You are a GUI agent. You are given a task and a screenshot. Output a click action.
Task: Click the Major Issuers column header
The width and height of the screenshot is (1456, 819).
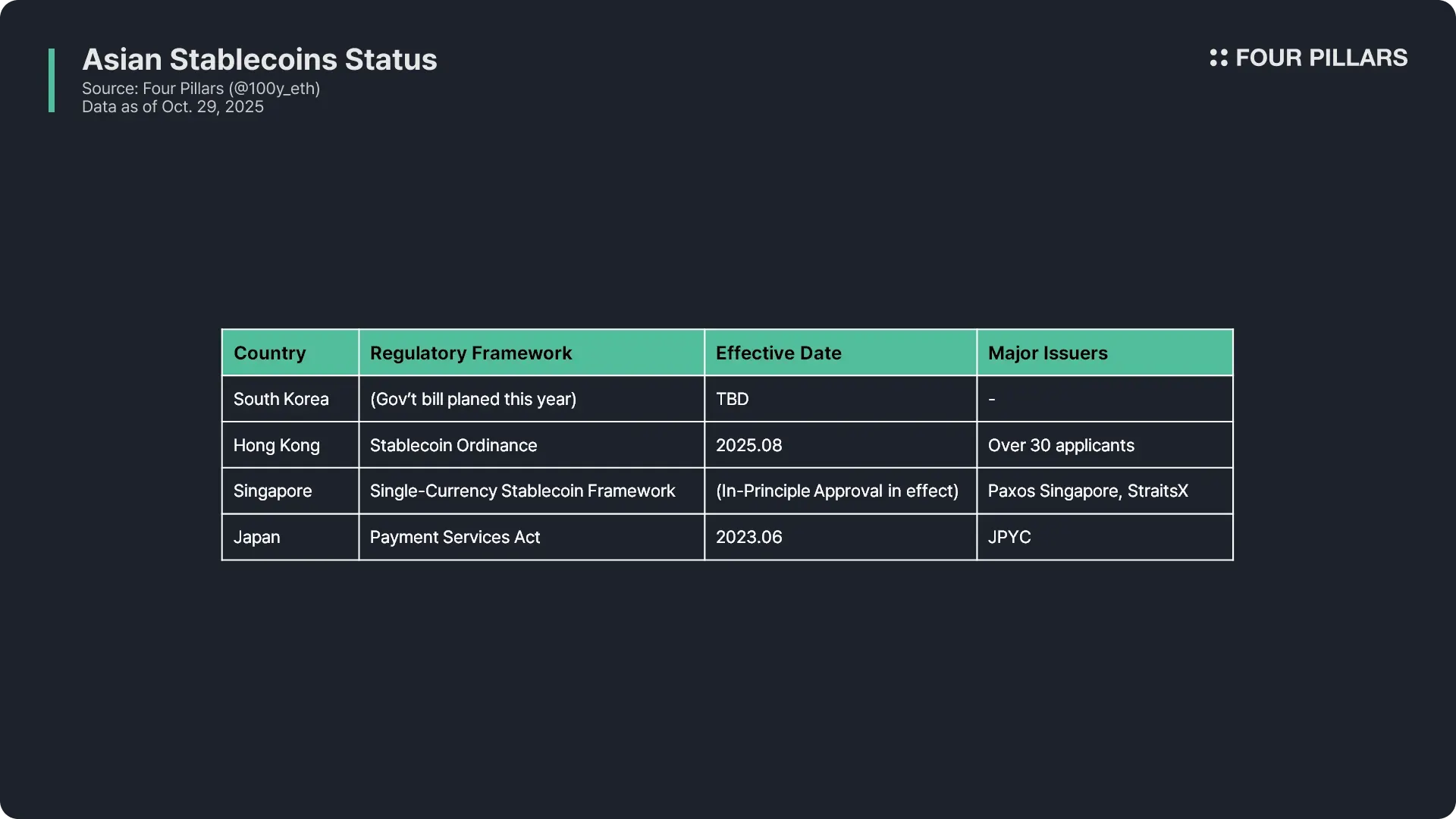[x=1047, y=353]
